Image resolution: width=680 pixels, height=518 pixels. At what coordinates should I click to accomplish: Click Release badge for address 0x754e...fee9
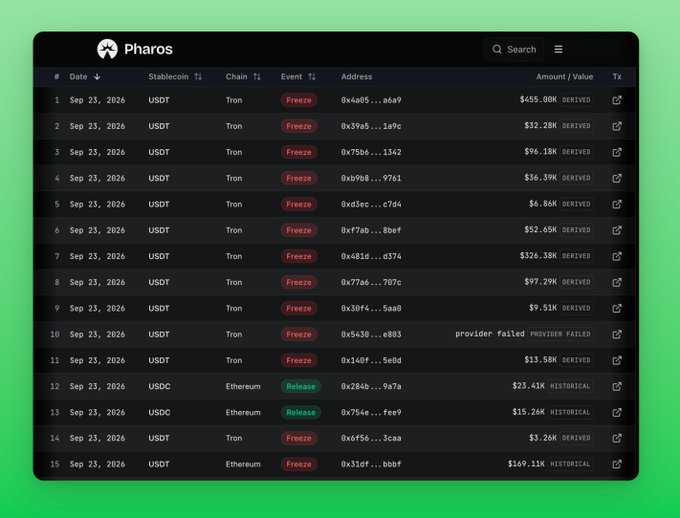pos(301,413)
